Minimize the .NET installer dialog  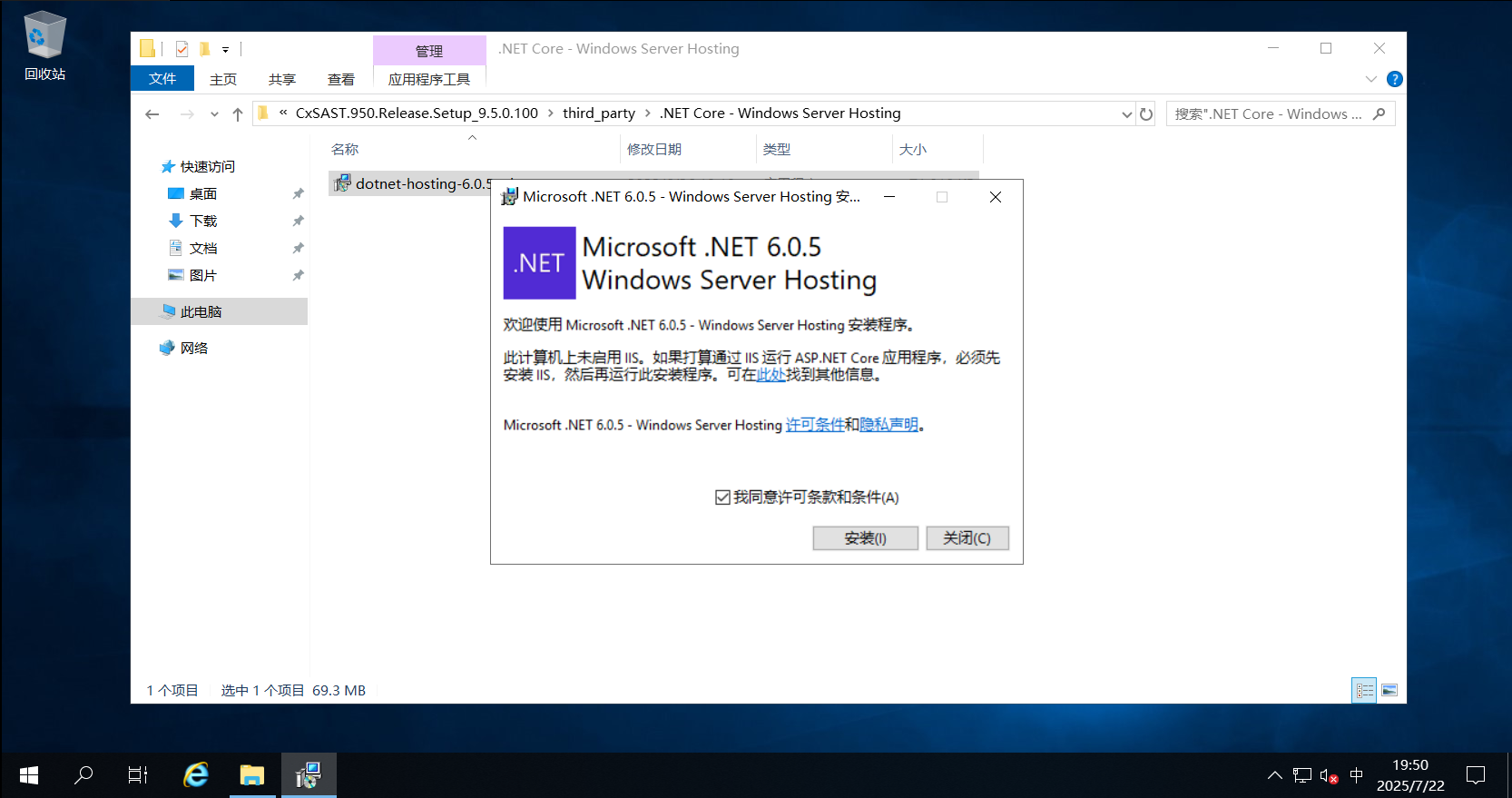point(889,196)
